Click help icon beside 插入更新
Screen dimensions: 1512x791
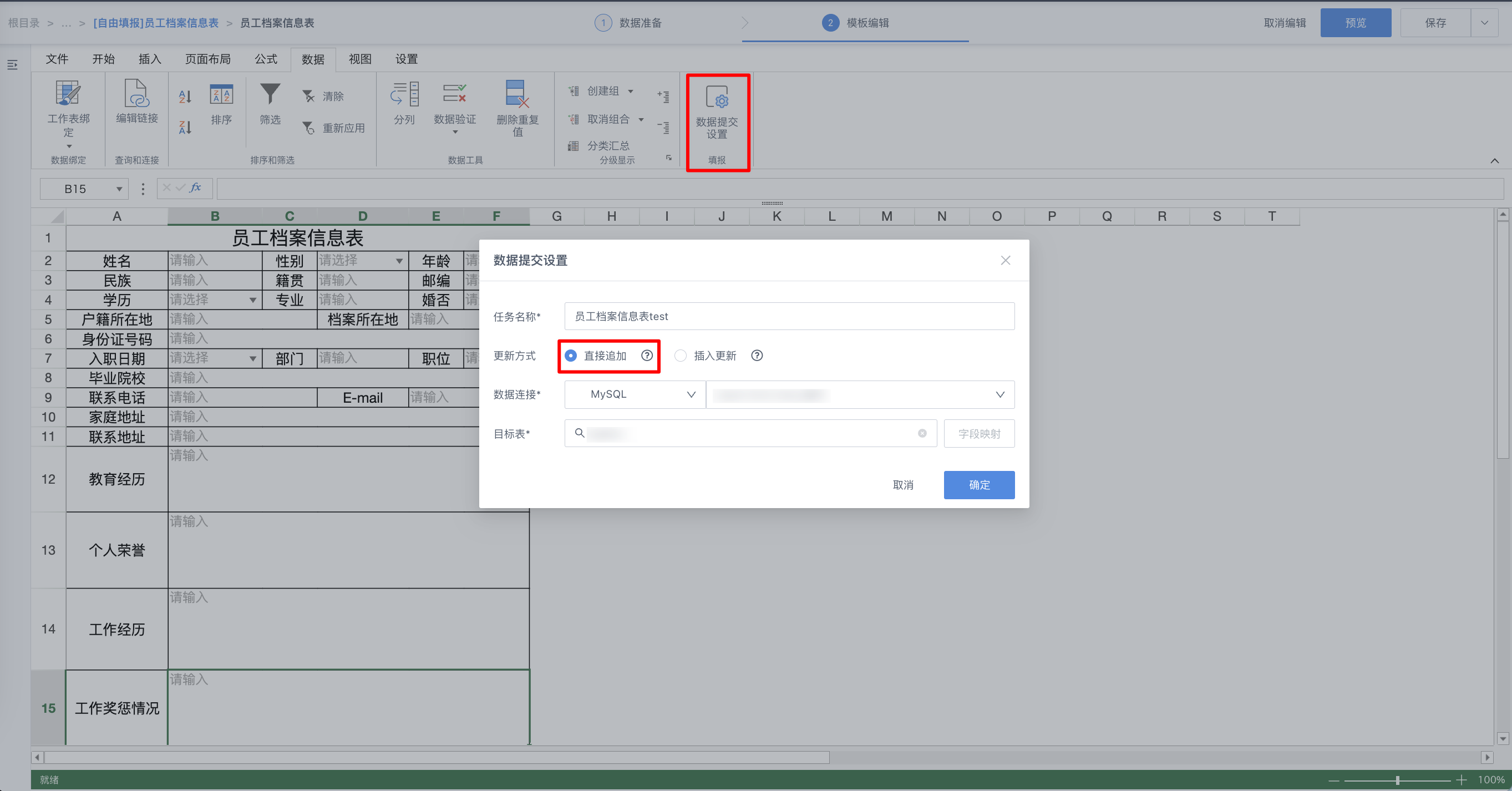coord(757,356)
